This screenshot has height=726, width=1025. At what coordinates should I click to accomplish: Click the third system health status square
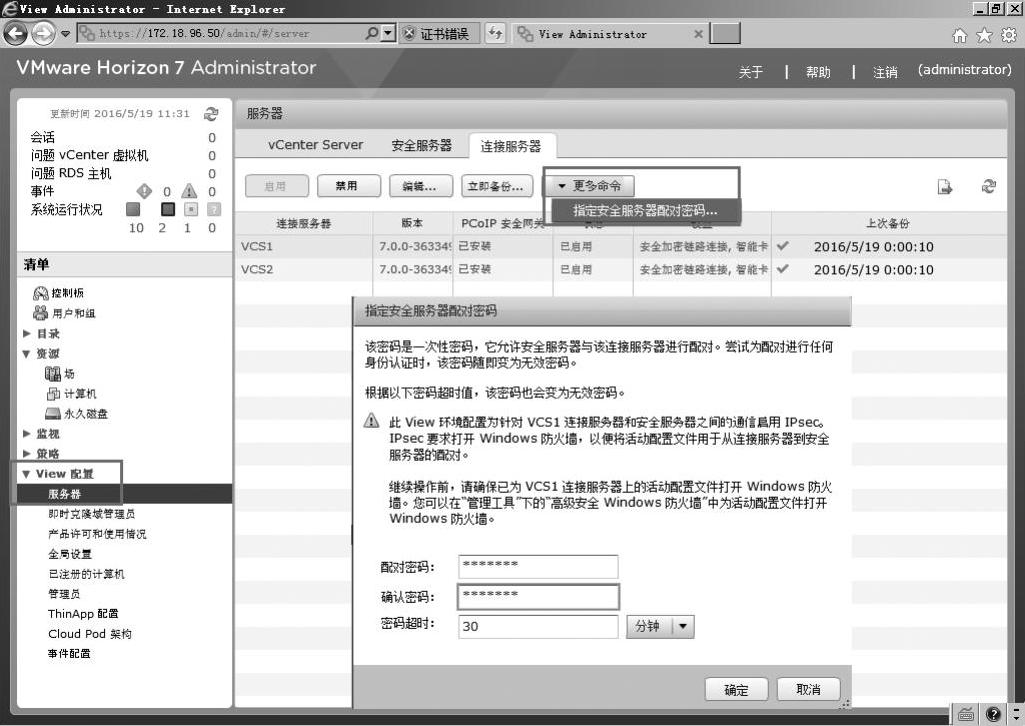[190, 209]
